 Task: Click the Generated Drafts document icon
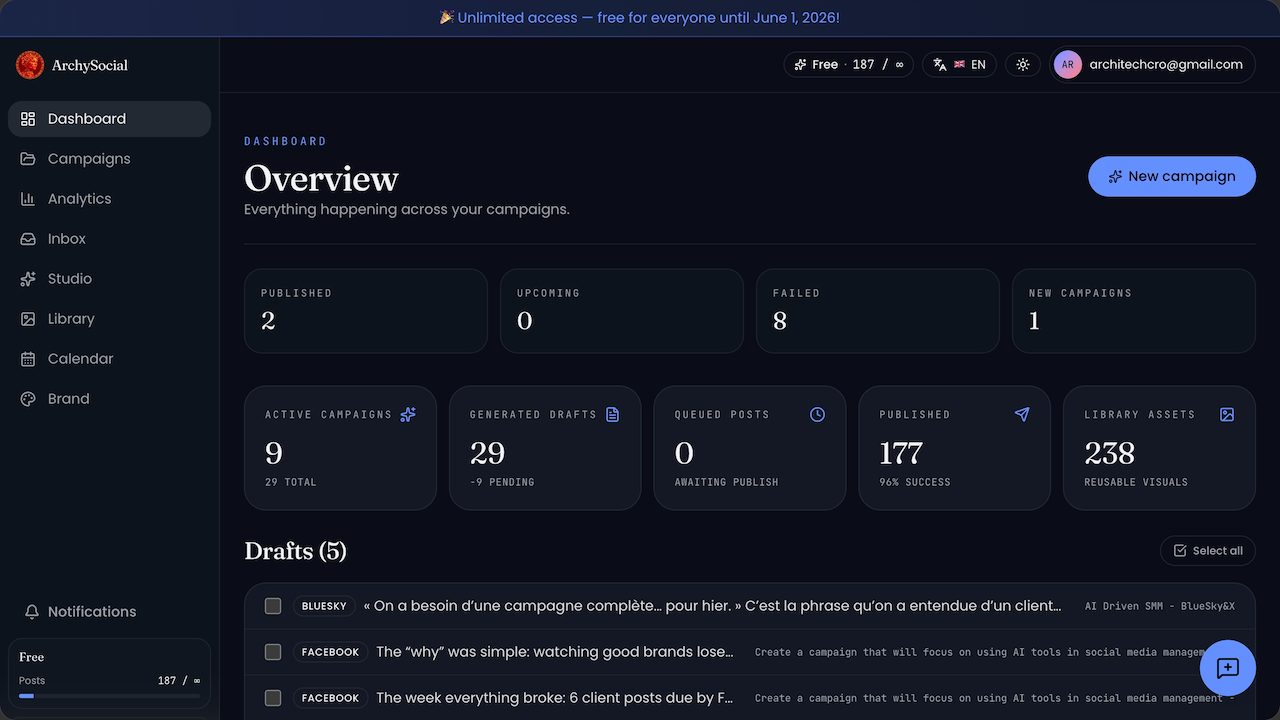613,414
